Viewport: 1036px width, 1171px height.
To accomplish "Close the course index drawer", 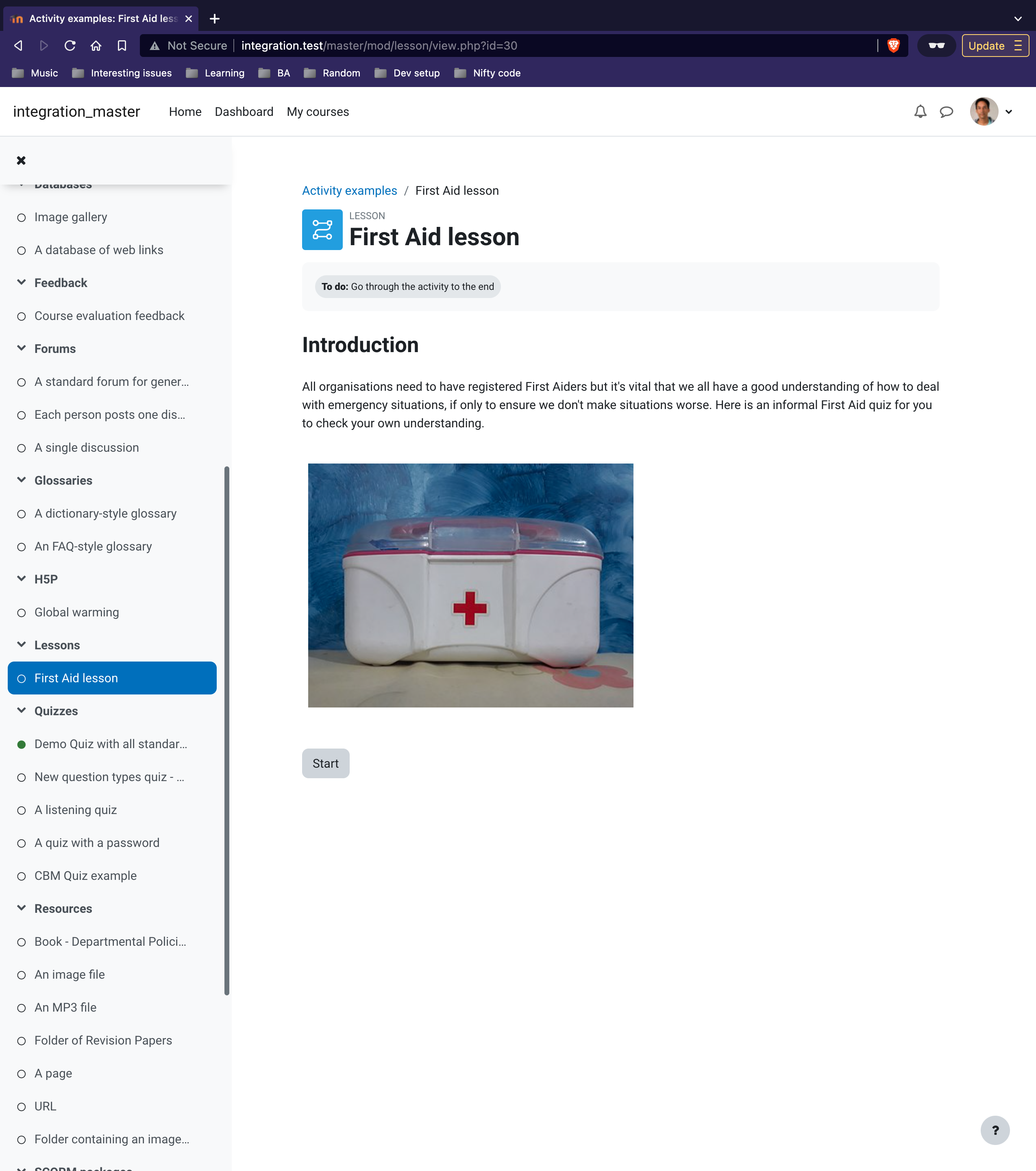I will [21, 161].
